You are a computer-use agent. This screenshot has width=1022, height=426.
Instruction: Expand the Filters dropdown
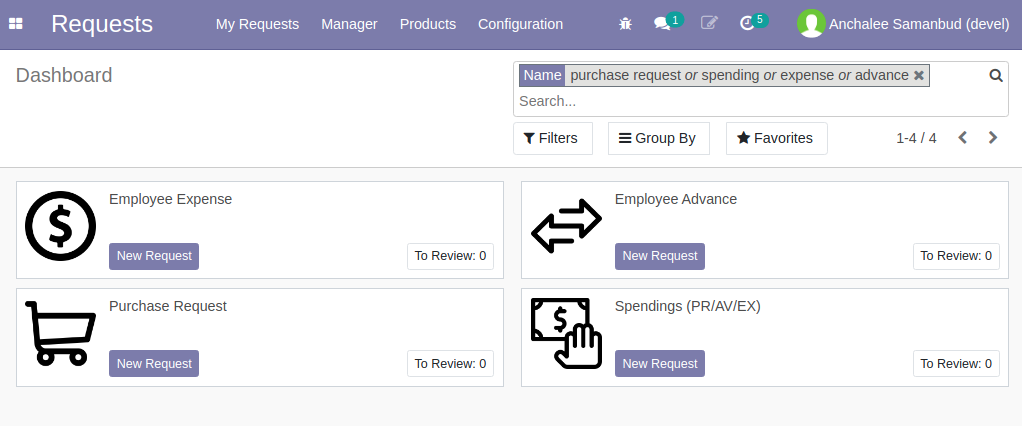point(552,138)
